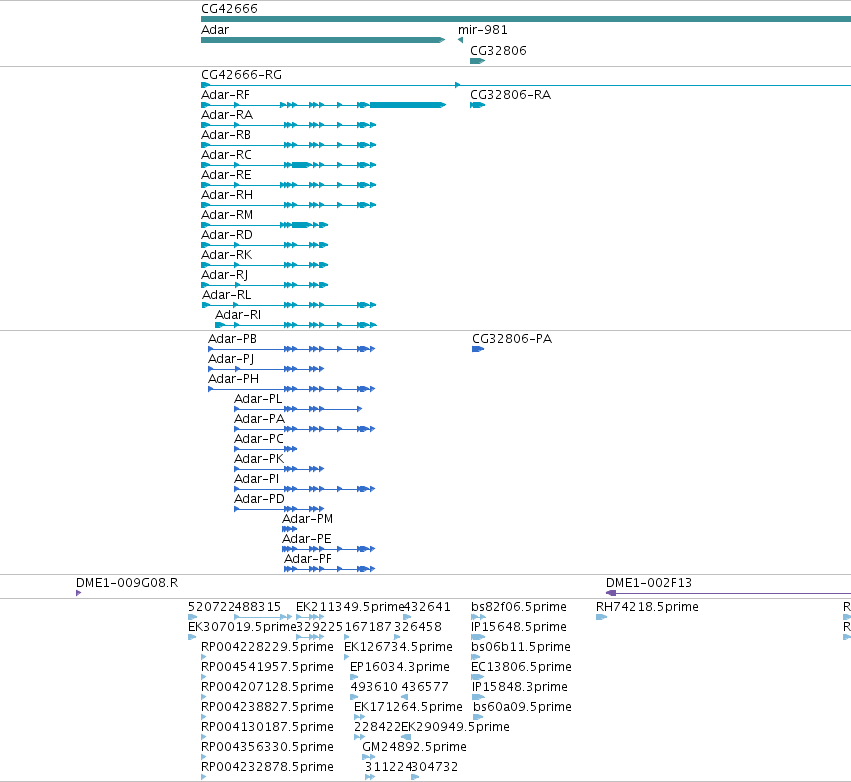
Task: Select the bs82f06.5prime EST glyph
Action: (478, 617)
